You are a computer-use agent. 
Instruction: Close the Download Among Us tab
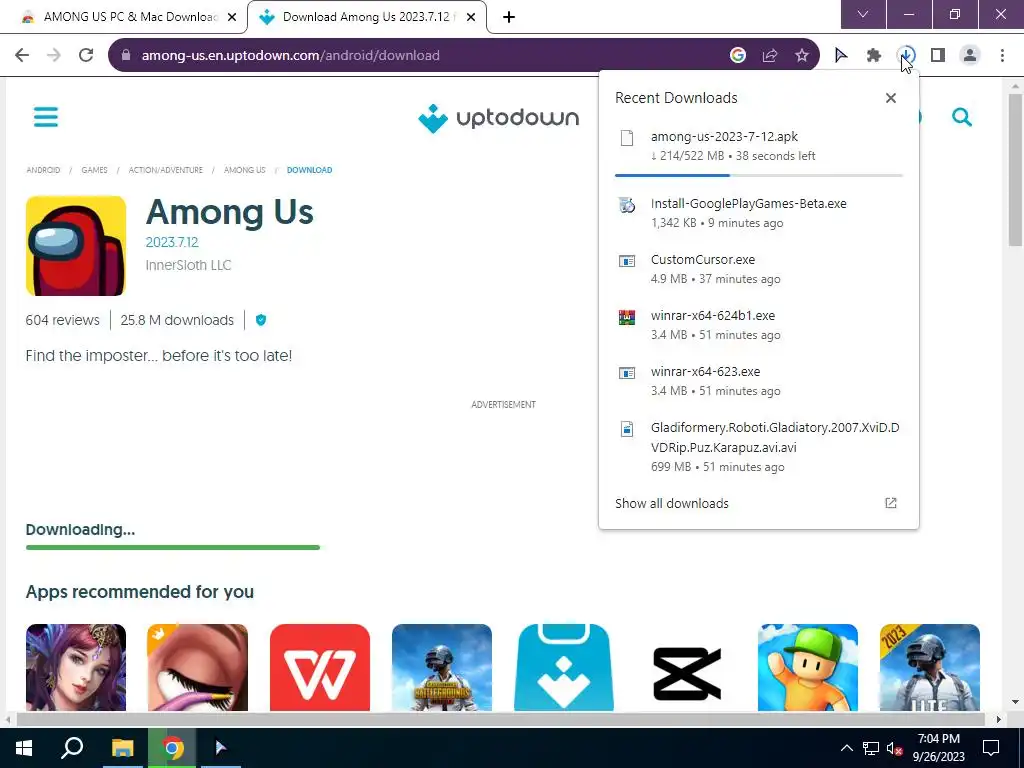tap(471, 18)
